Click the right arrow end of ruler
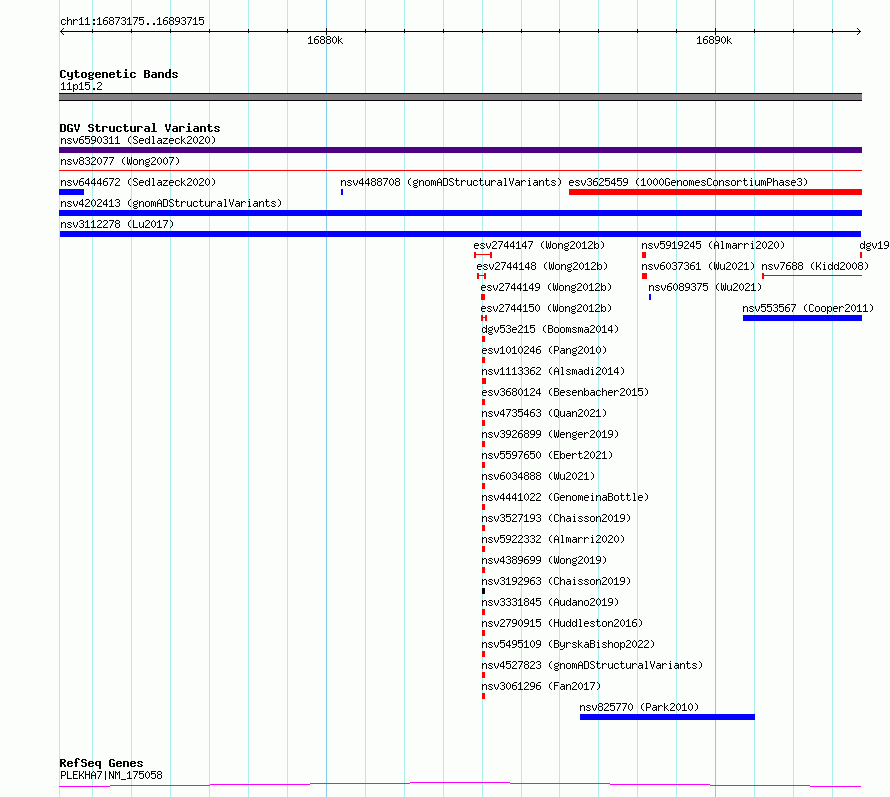Screen dimensions: 890x797 [x=859, y=31]
